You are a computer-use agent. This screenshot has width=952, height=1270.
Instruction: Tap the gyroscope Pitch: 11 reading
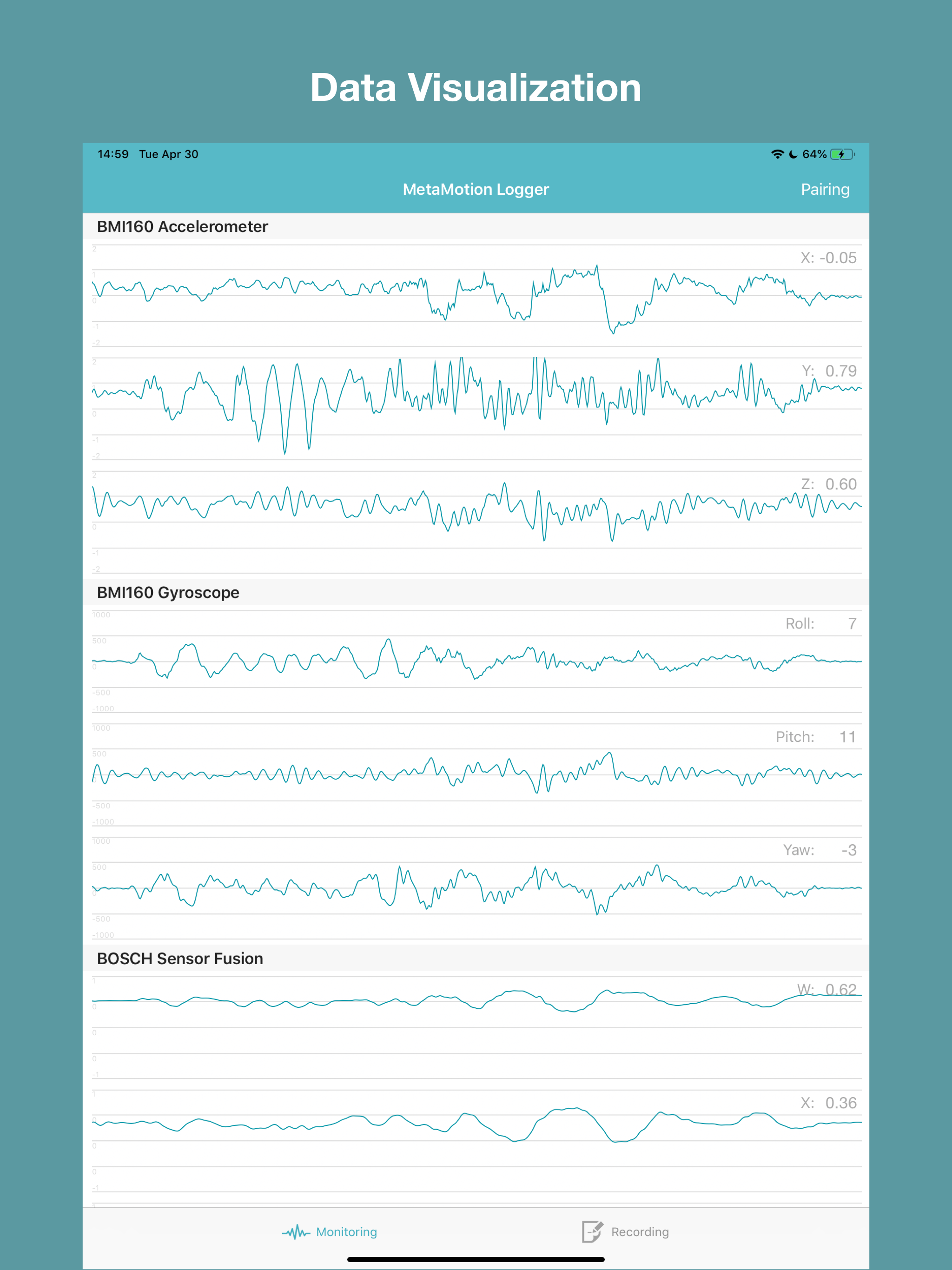816,737
